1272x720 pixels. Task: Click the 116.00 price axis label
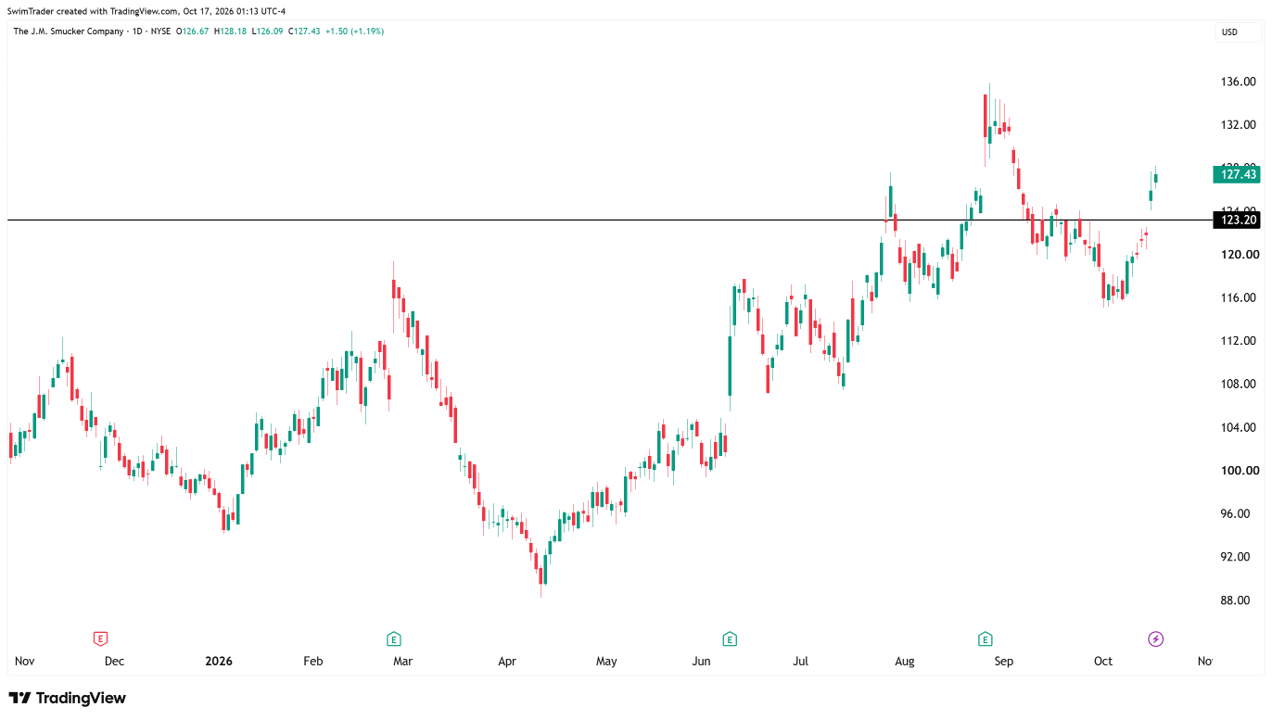[x=1239, y=298]
